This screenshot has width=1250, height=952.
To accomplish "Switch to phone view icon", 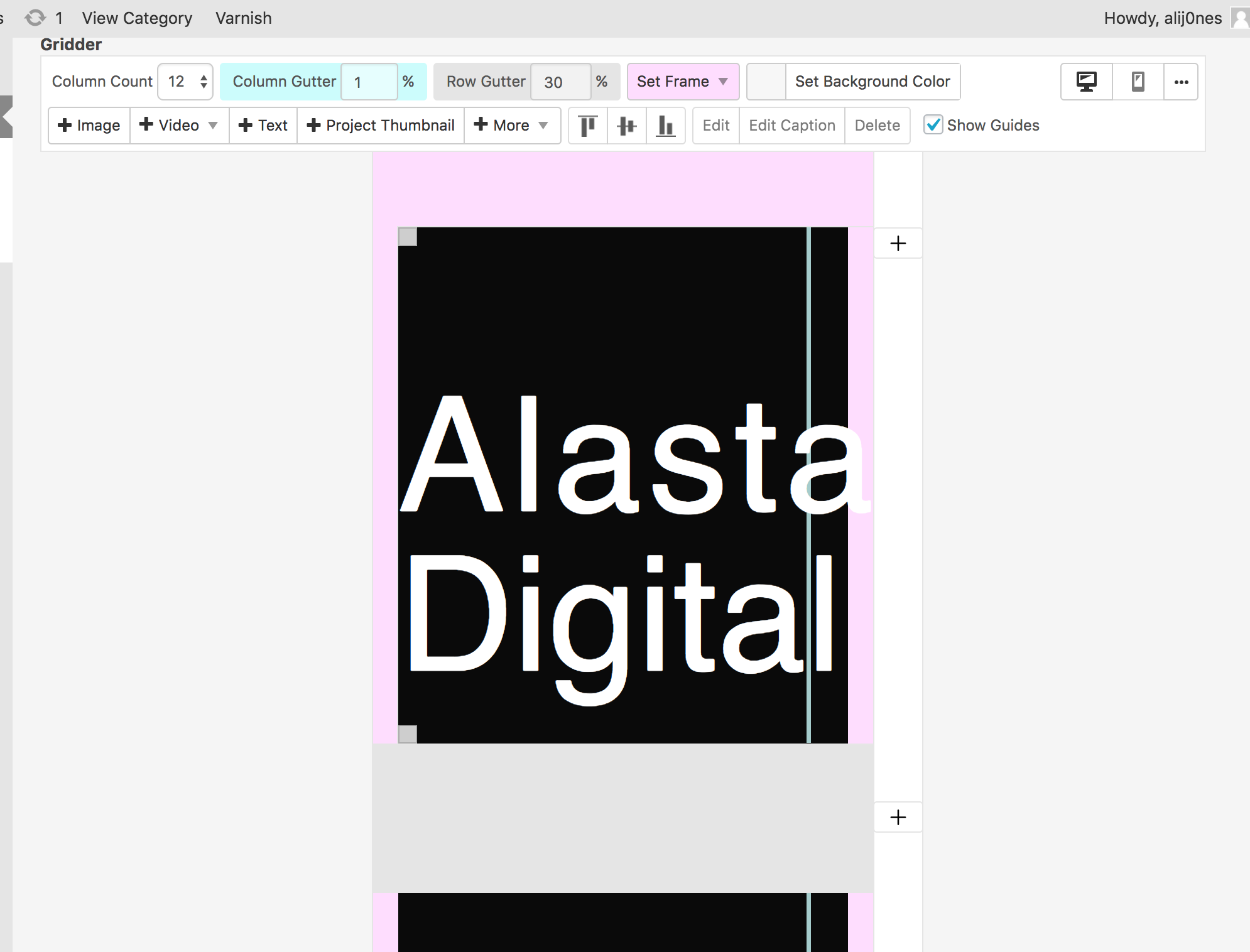I will [1138, 82].
